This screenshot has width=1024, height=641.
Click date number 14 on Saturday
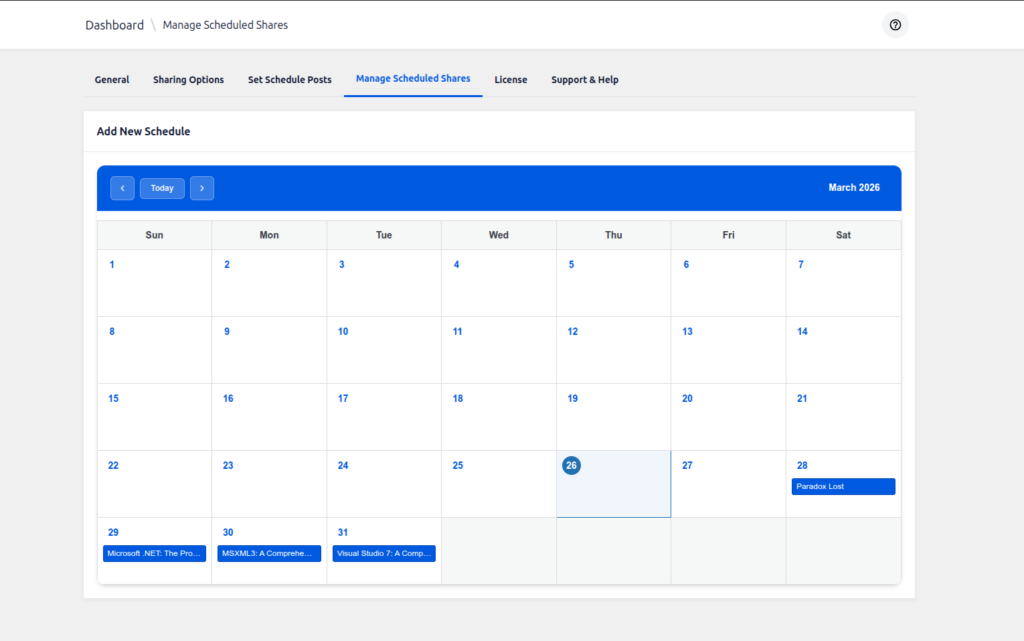pos(802,332)
